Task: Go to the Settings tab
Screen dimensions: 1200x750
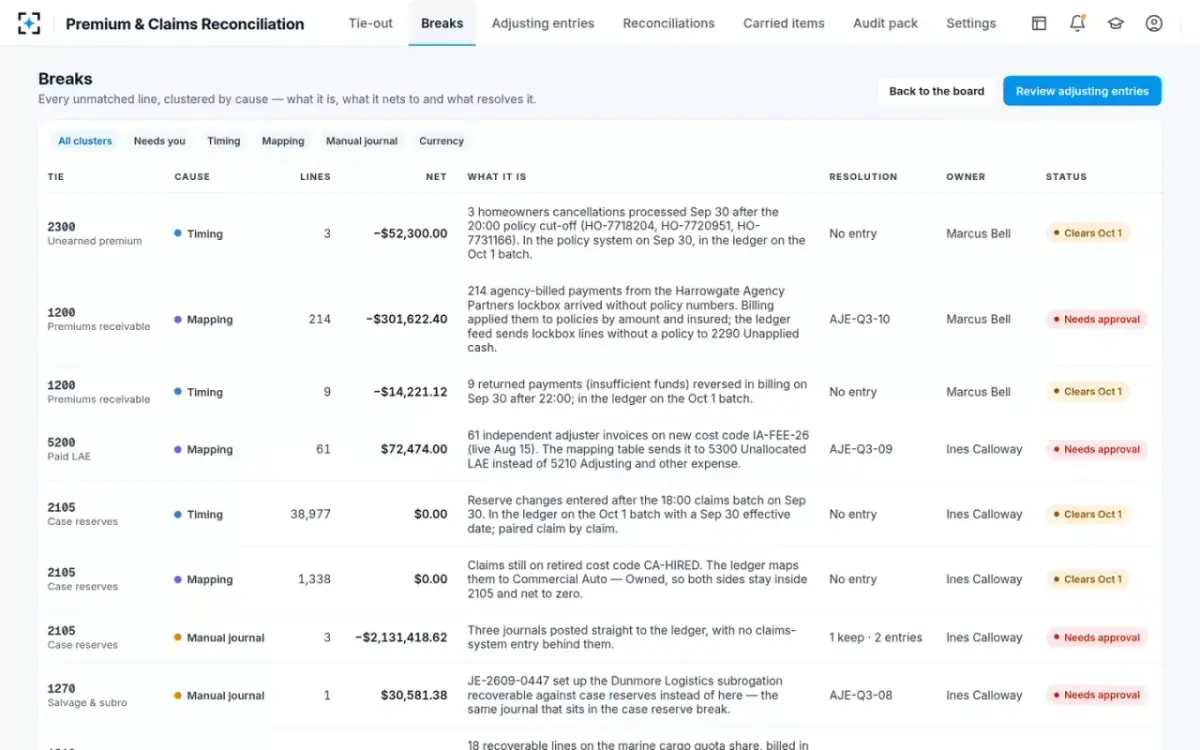Action: [971, 23]
